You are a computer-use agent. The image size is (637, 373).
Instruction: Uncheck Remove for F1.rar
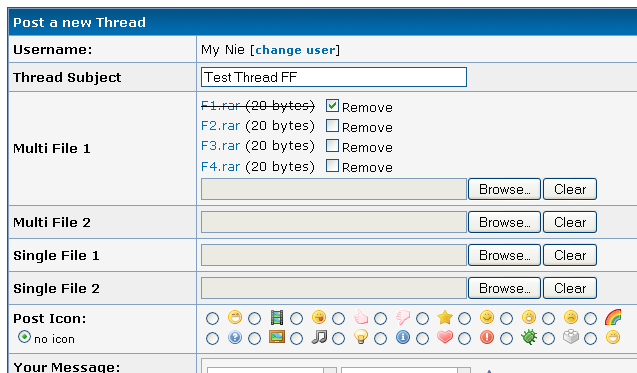(332, 106)
